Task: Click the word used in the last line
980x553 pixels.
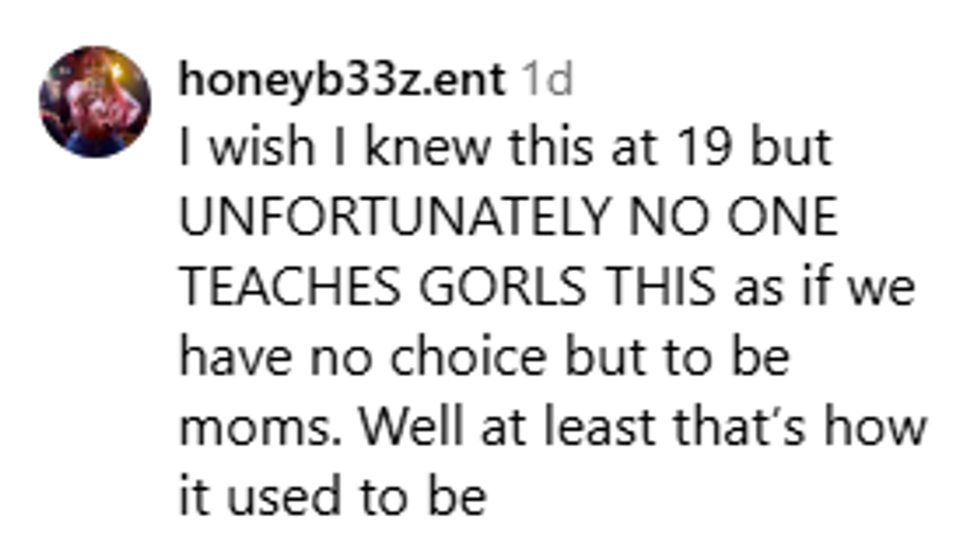Action: [282, 497]
